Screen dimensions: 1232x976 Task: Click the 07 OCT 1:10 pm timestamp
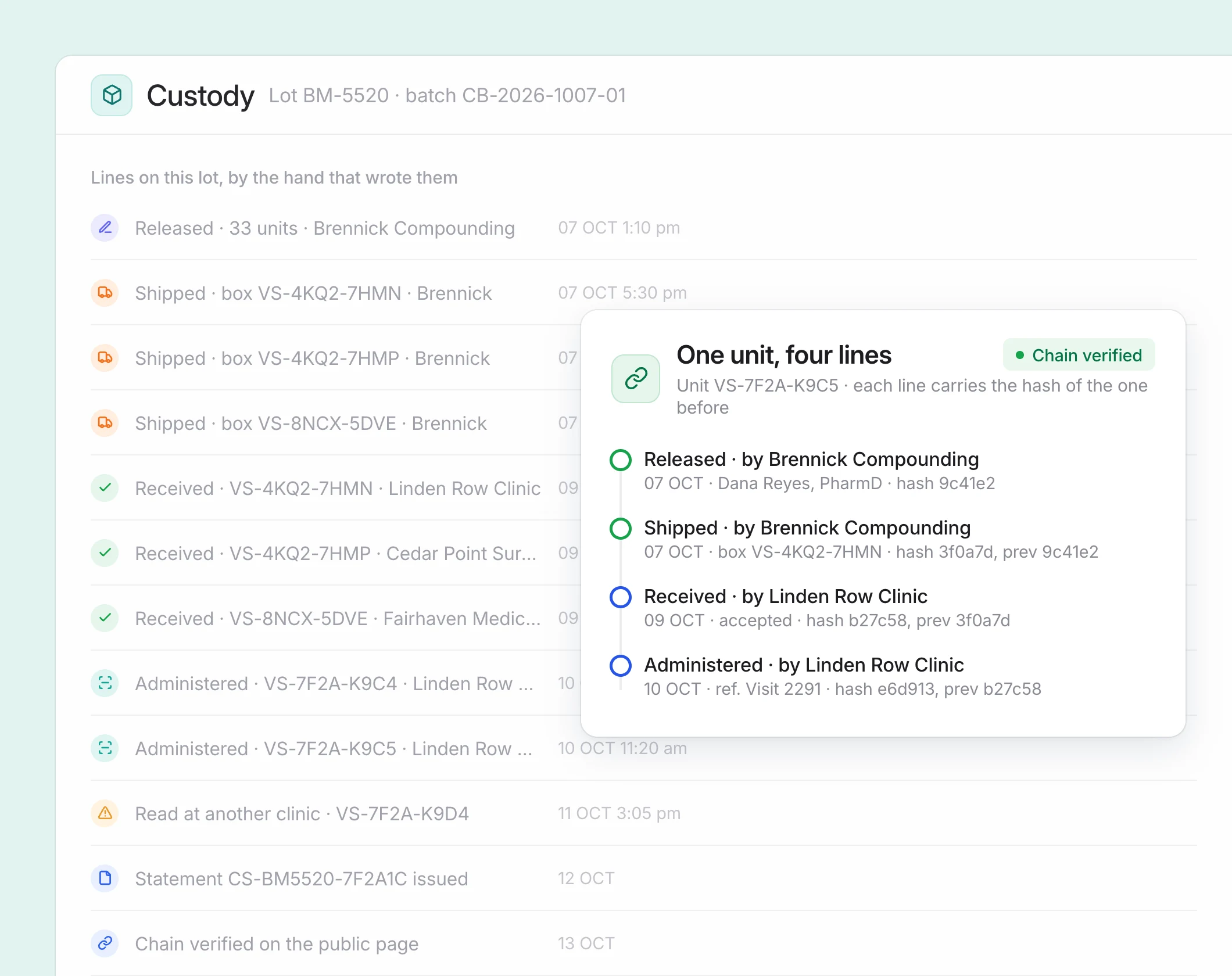tap(619, 228)
